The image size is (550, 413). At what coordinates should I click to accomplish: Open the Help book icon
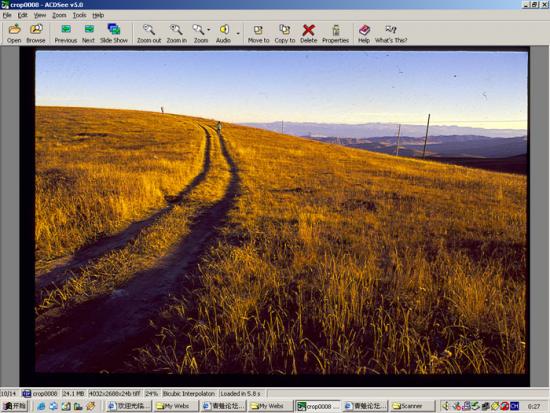(x=364, y=33)
